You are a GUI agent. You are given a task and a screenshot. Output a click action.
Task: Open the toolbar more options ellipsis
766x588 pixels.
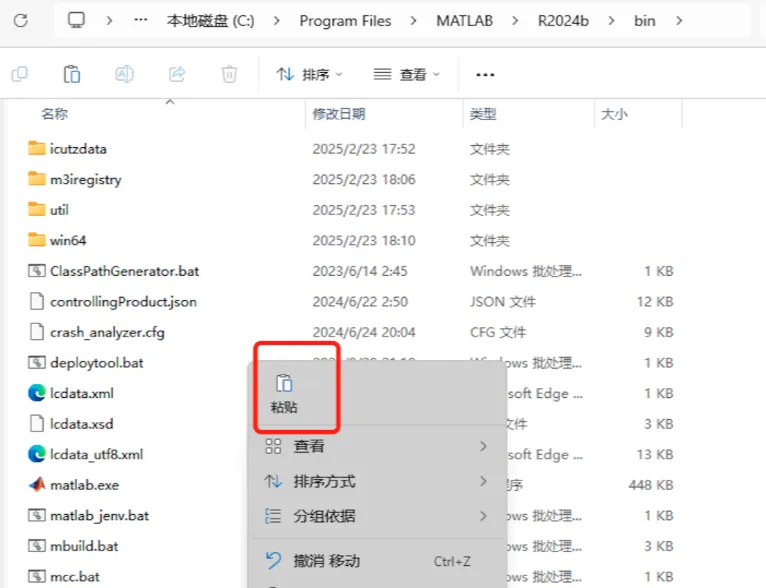click(485, 75)
